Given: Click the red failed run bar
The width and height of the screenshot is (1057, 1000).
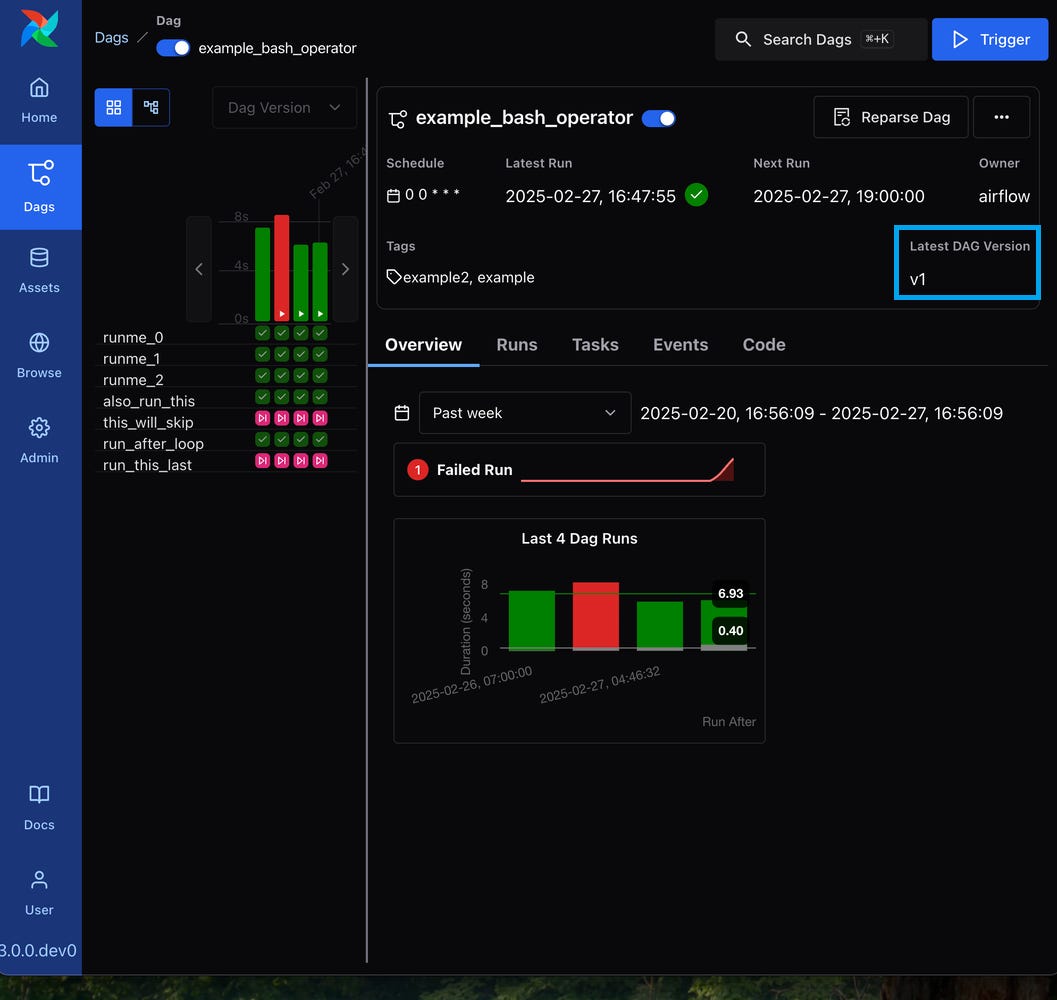Looking at the screenshot, I should coord(594,615).
